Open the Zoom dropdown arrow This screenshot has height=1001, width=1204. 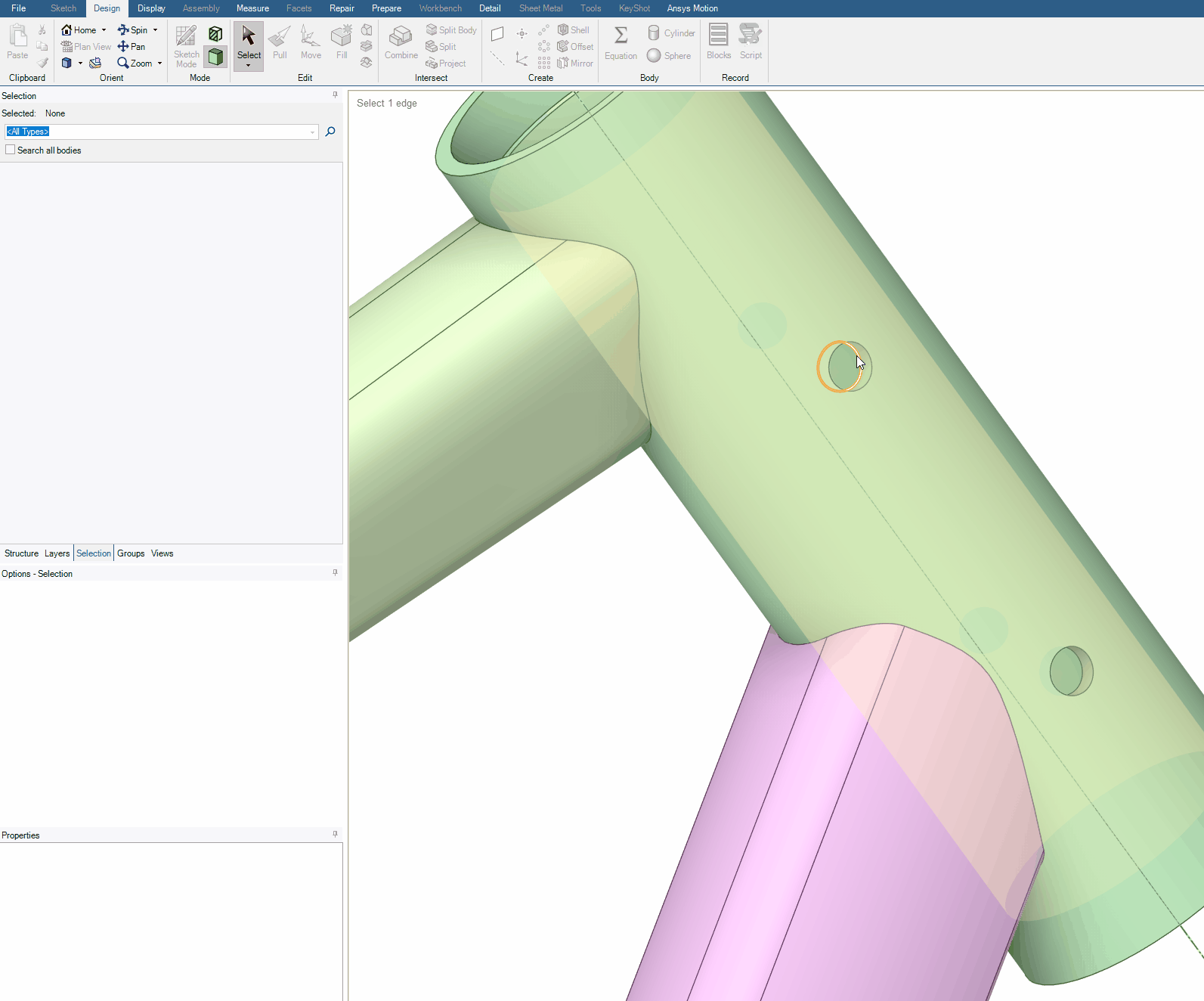[x=160, y=64]
